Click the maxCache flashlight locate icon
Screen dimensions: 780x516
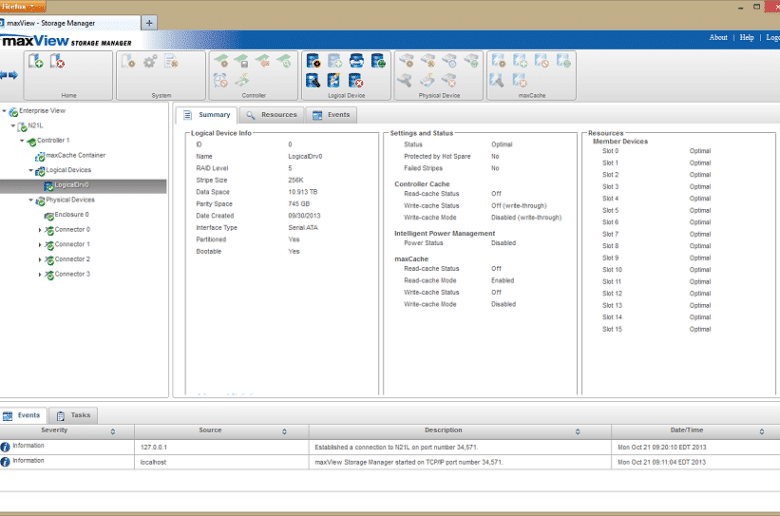(497, 80)
